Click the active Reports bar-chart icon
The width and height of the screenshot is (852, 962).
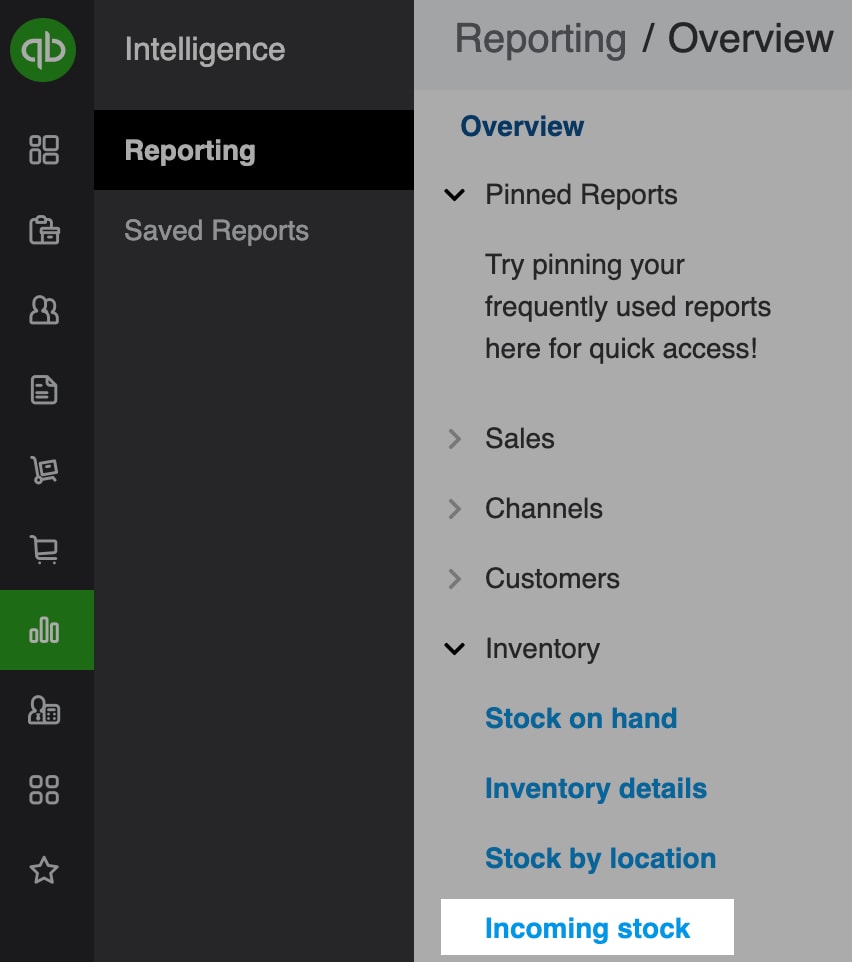[x=44, y=629]
